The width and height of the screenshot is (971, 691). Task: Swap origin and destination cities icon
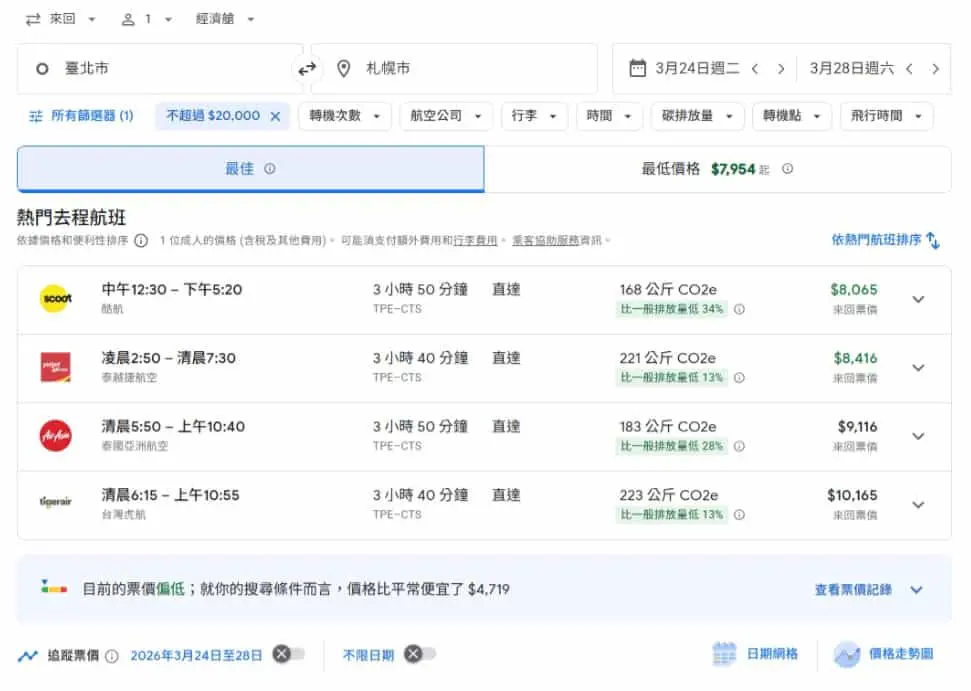pos(307,68)
